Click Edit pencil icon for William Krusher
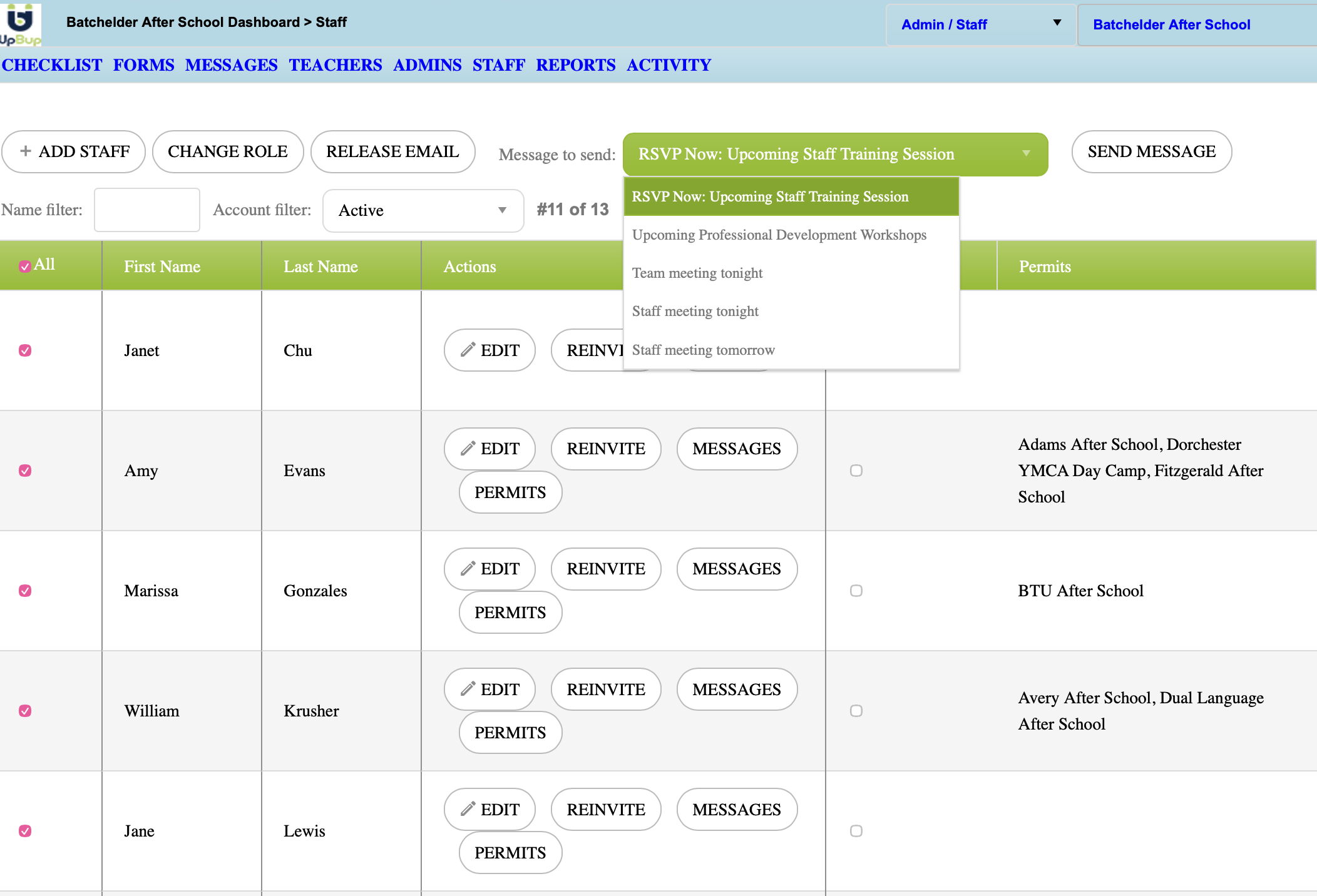The image size is (1317, 896). [468, 689]
